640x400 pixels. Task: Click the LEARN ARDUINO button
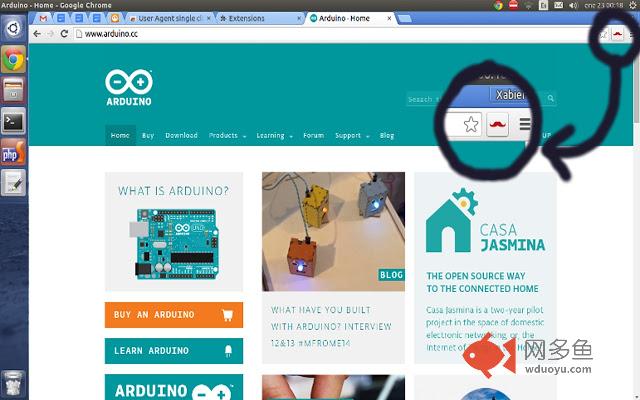pos(173,351)
